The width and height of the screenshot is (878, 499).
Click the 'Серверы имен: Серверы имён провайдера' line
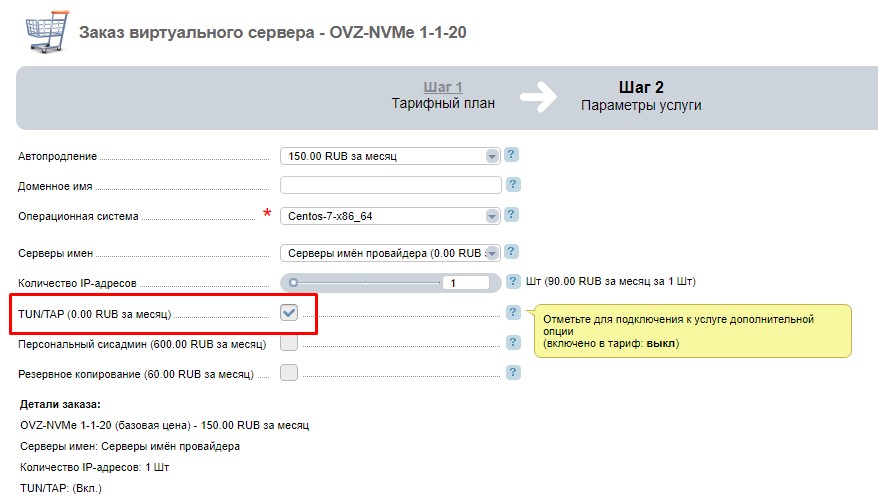point(130,446)
